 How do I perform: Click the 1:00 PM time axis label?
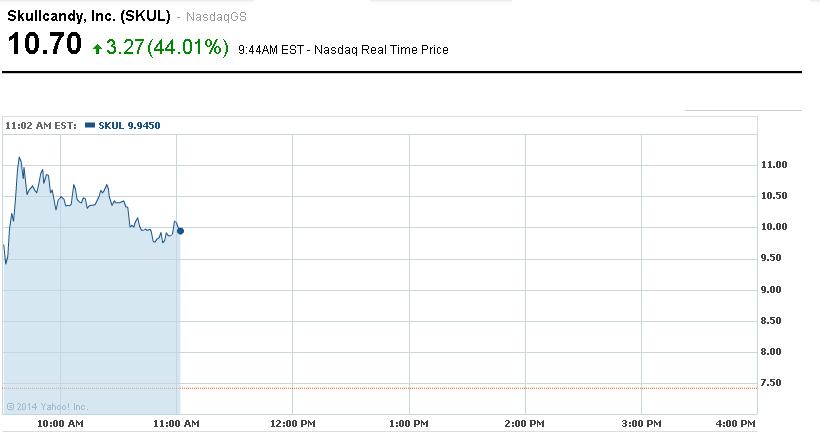(408, 424)
